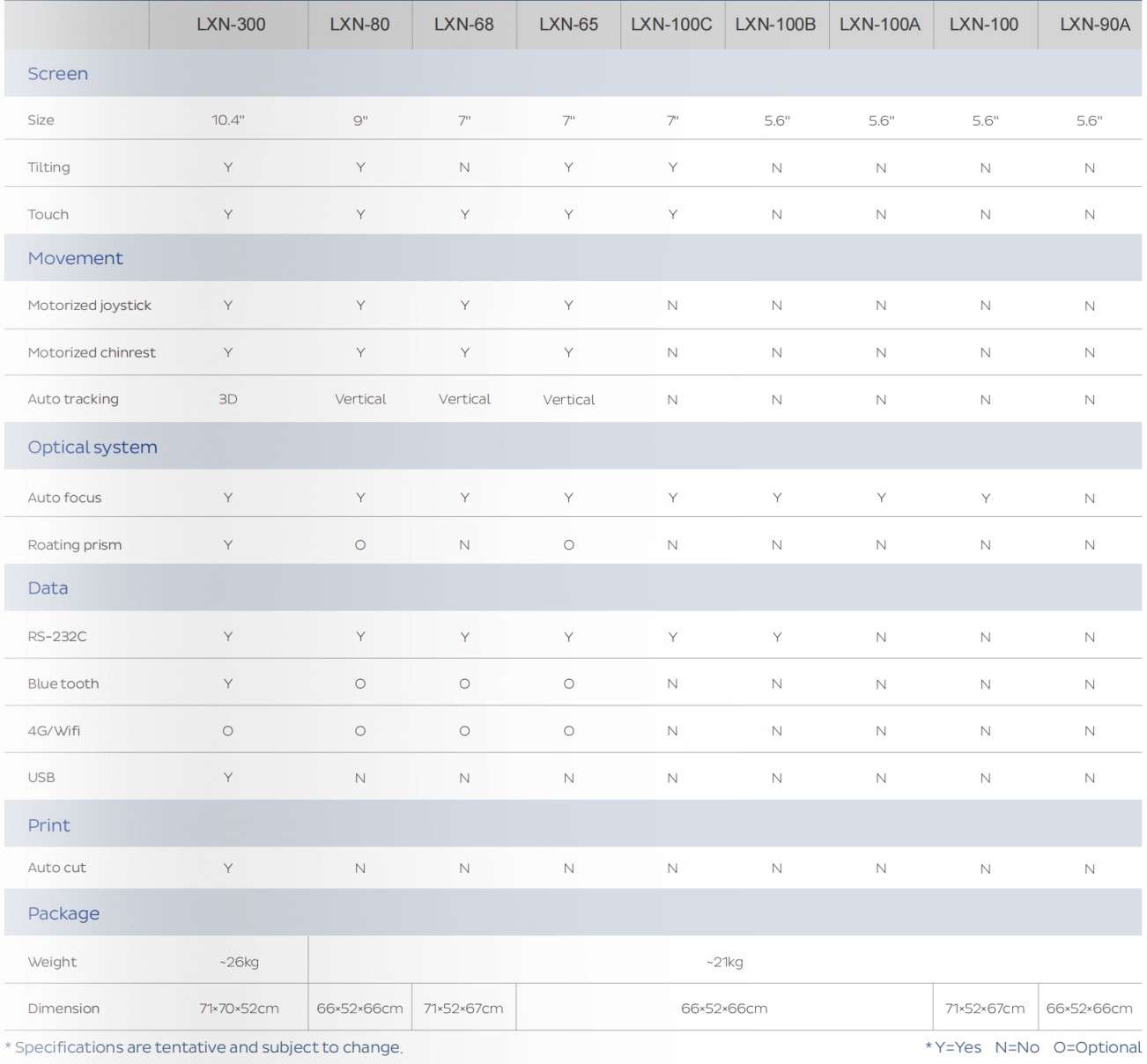Viewport: 1147px width, 1064px height.
Task: Click the Print section heading
Action: (49, 825)
